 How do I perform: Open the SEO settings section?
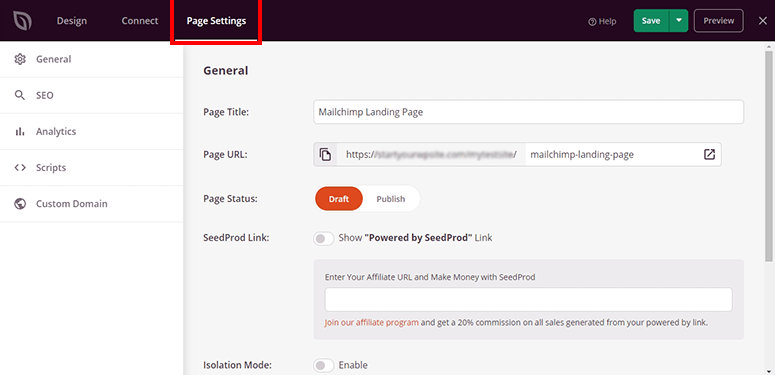[91, 95]
